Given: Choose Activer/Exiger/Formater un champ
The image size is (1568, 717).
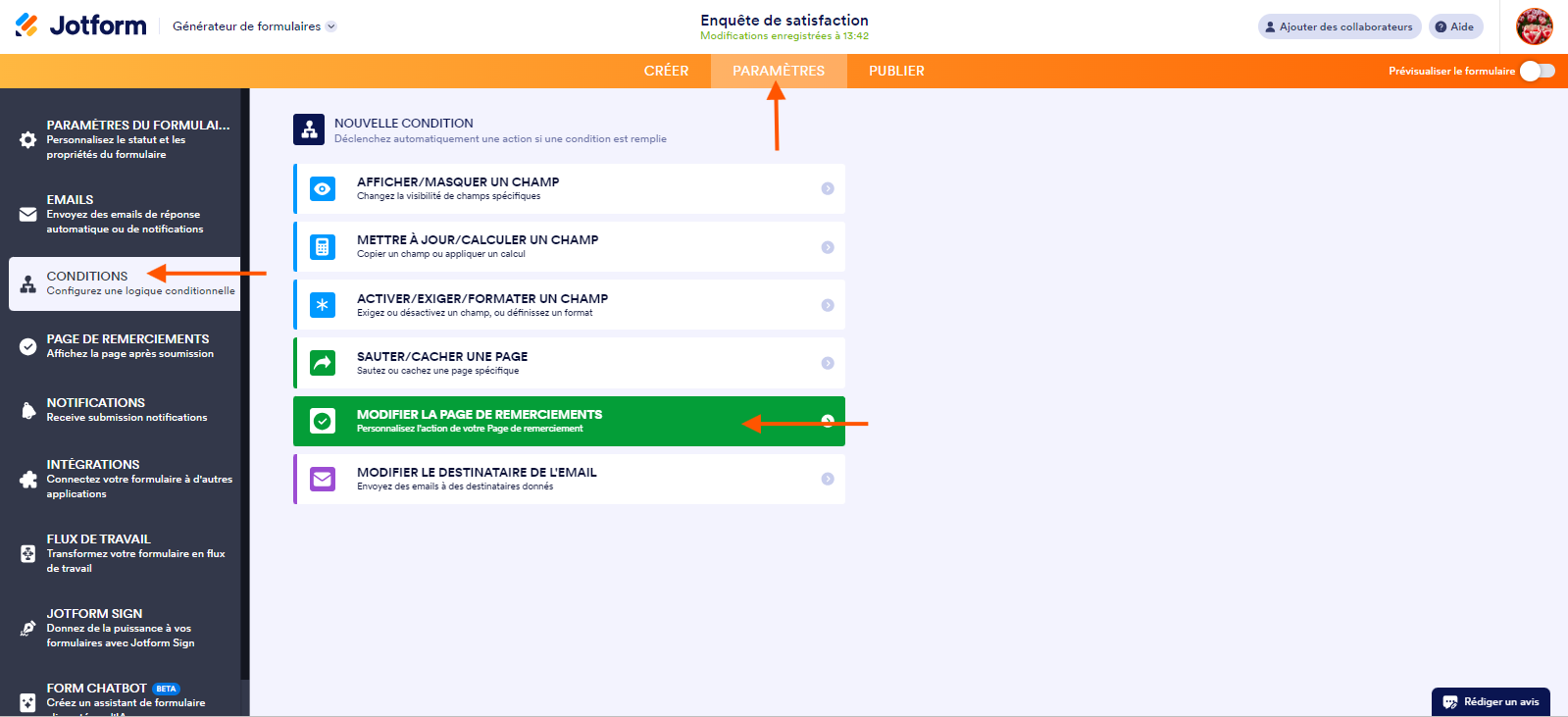Looking at the screenshot, I should coord(569,305).
